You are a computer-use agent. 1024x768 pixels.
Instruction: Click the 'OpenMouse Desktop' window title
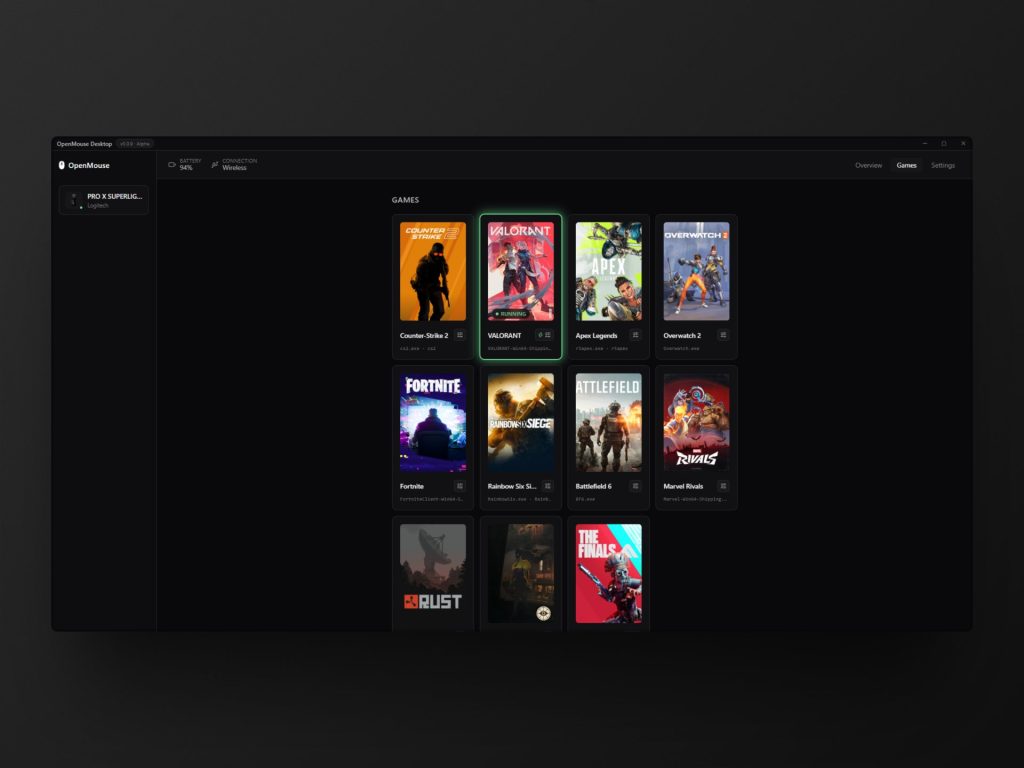pyautogui.click(x=84, y=144)
